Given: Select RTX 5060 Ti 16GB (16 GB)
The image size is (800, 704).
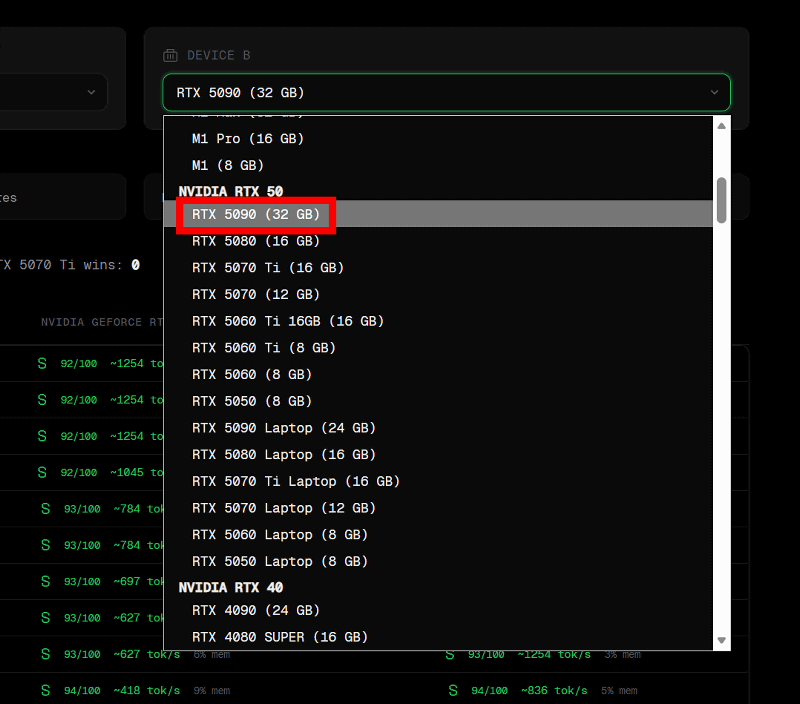Looking at the screenshot, I should click(288, 321).
